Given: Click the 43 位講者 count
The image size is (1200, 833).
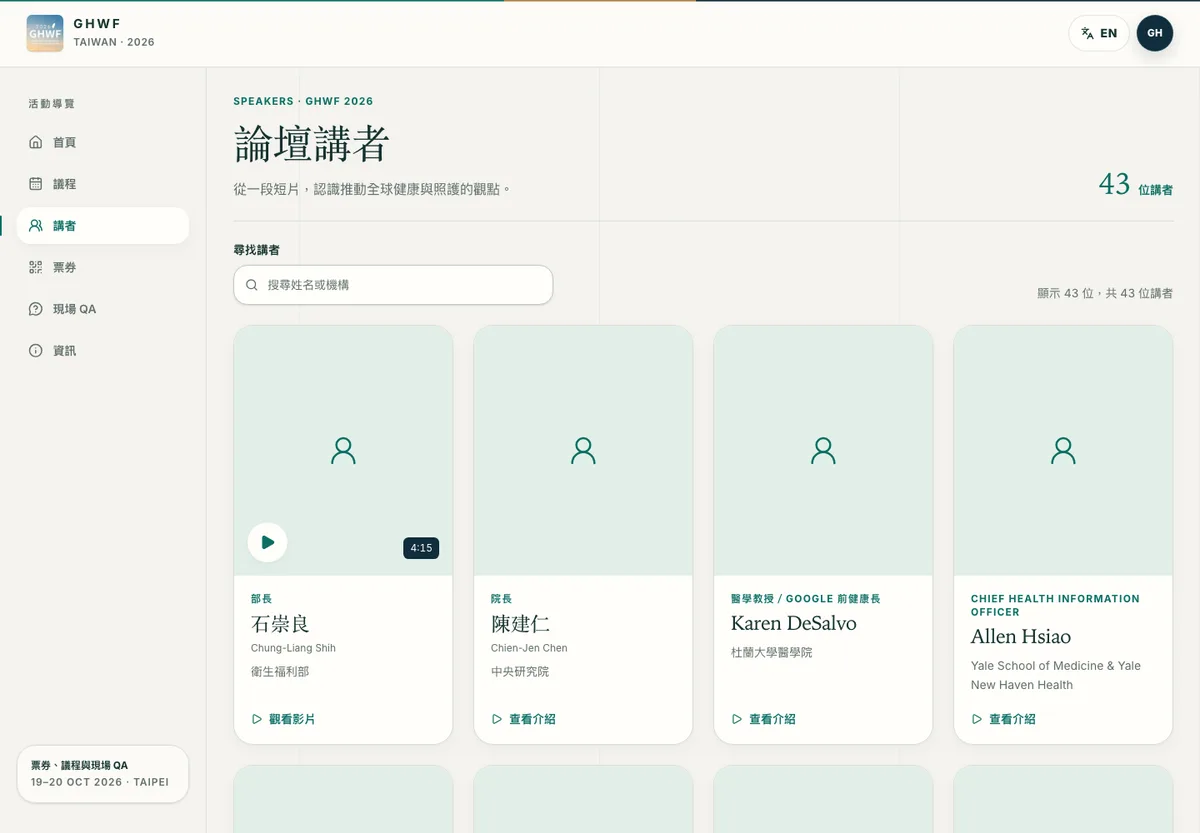Looking at the screenshot, I should tap(1136, 186).
